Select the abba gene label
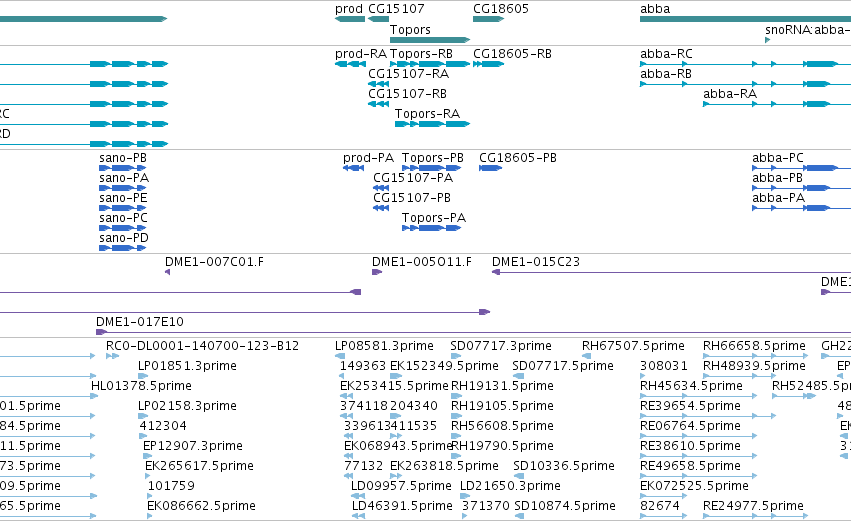 [x=655, y=9]
